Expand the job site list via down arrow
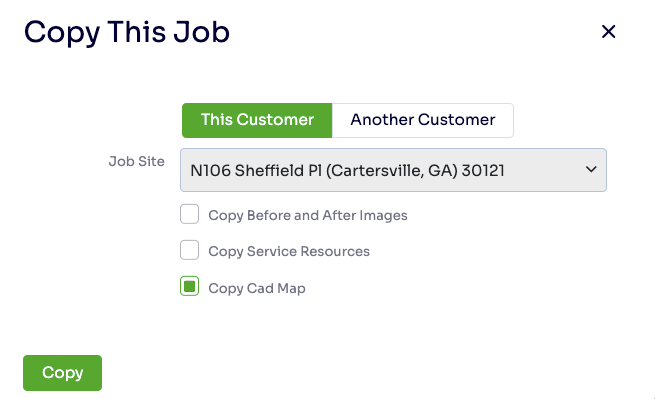Viewport: 655px width, 399px height. click(x=591, y=170)
